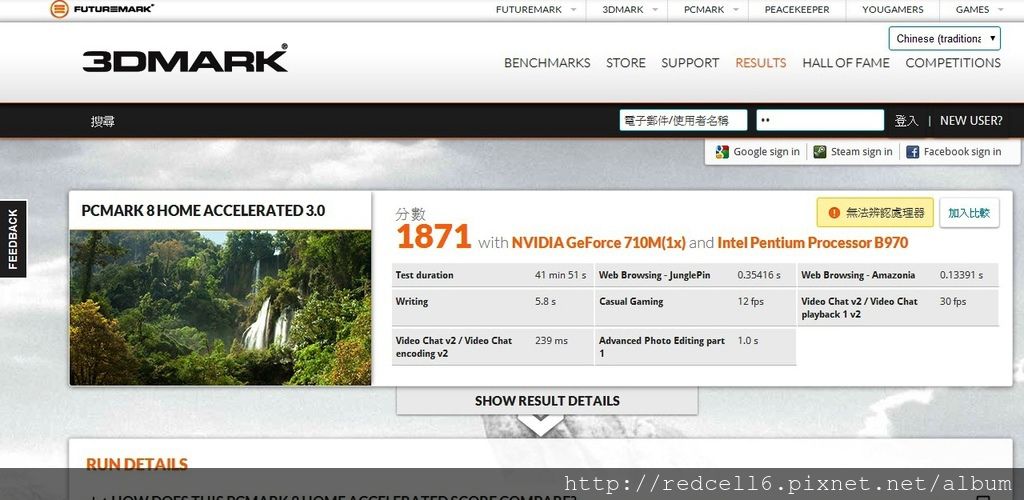This screenshot has width=1024, height=500.
Task: Click the playback value 30 fps
Action: pos(953,302)
